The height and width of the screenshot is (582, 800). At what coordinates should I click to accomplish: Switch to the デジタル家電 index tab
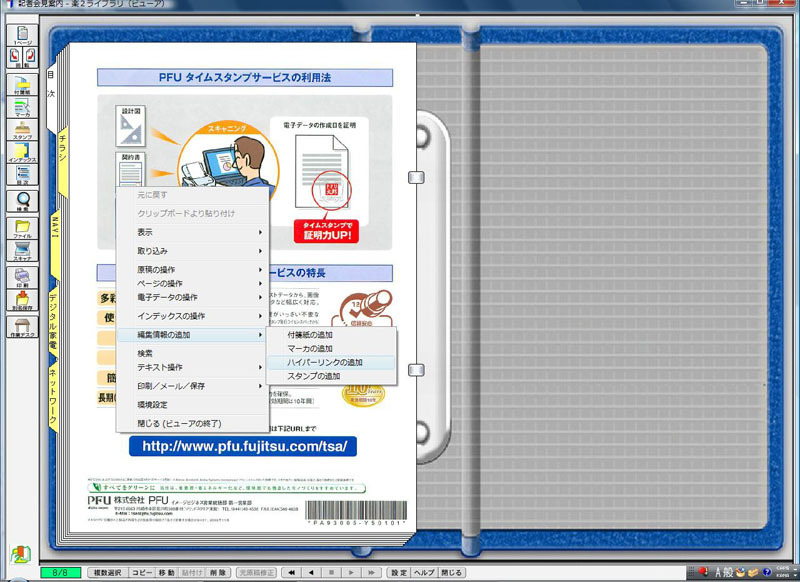(53, 321)
